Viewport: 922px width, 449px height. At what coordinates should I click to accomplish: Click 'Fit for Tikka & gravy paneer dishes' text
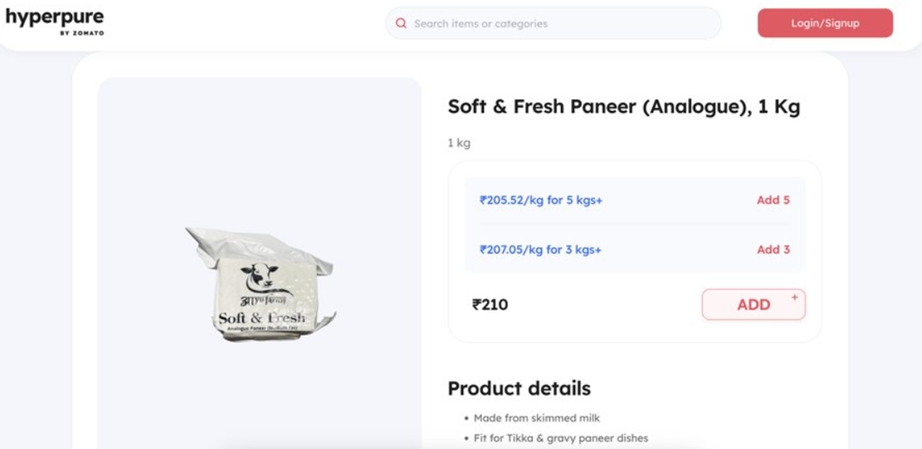coord(561,438)
